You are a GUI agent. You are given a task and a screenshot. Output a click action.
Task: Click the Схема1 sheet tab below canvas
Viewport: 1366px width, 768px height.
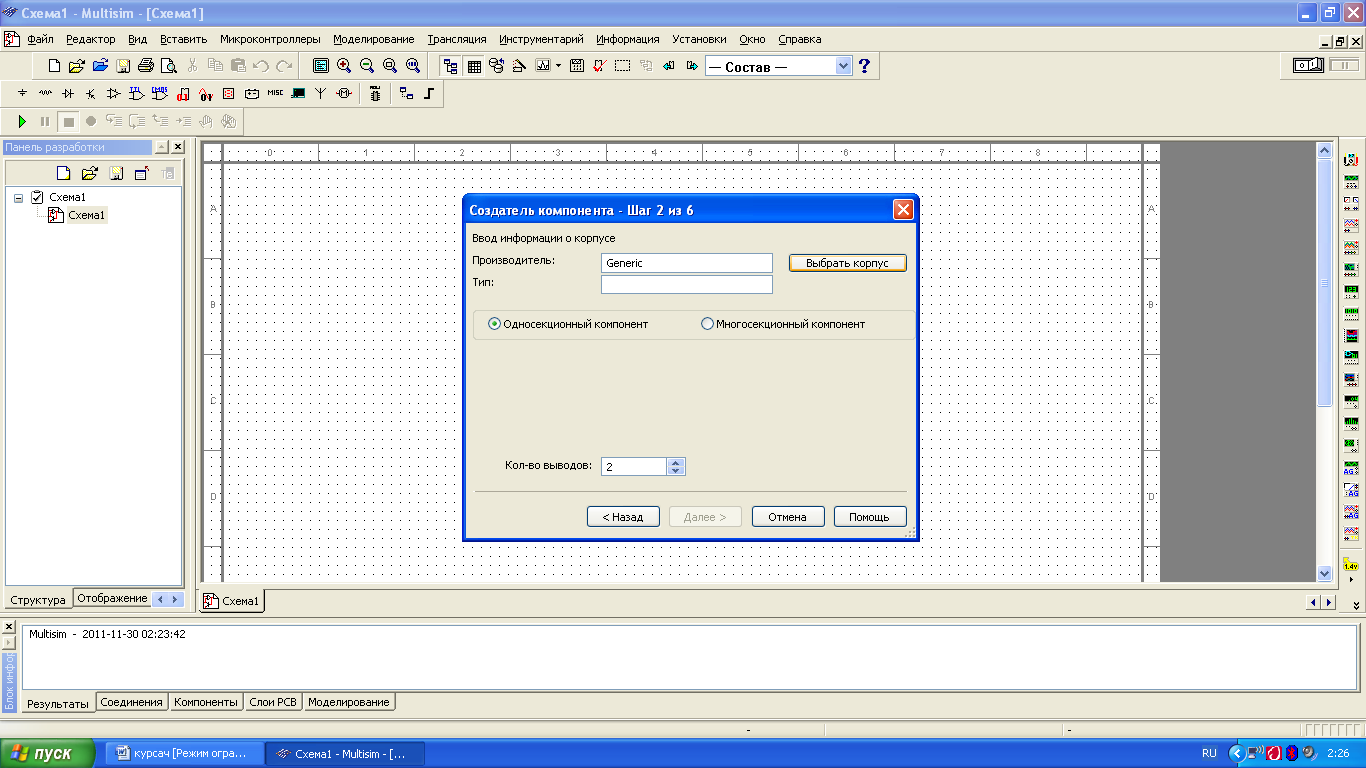pyautogui.click(x=232, y=601)
